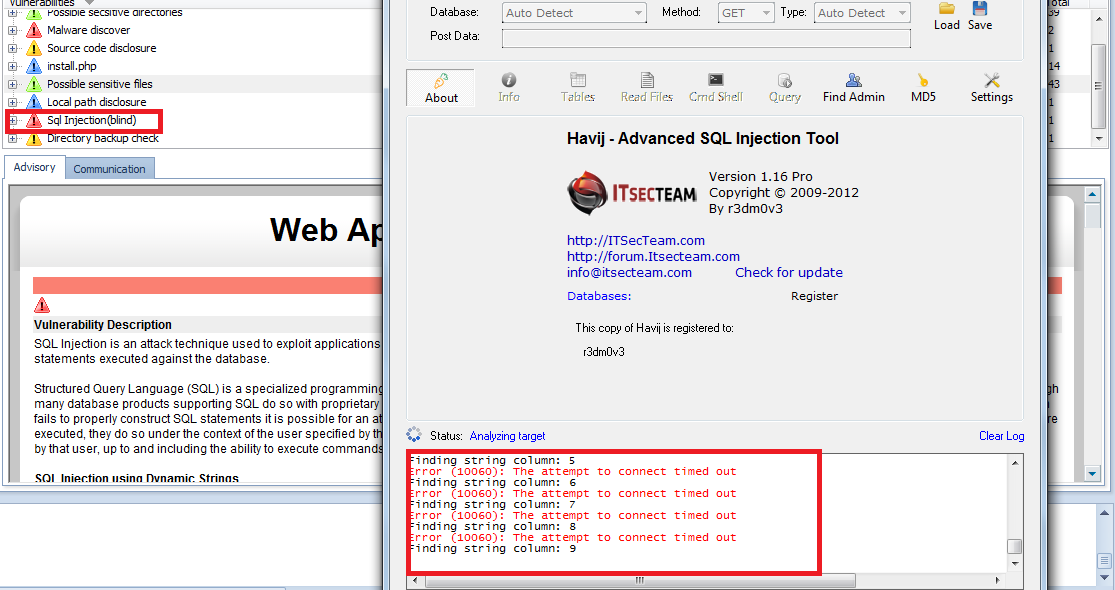Click the yellow warning icon beside Source code disclosure

33,48
